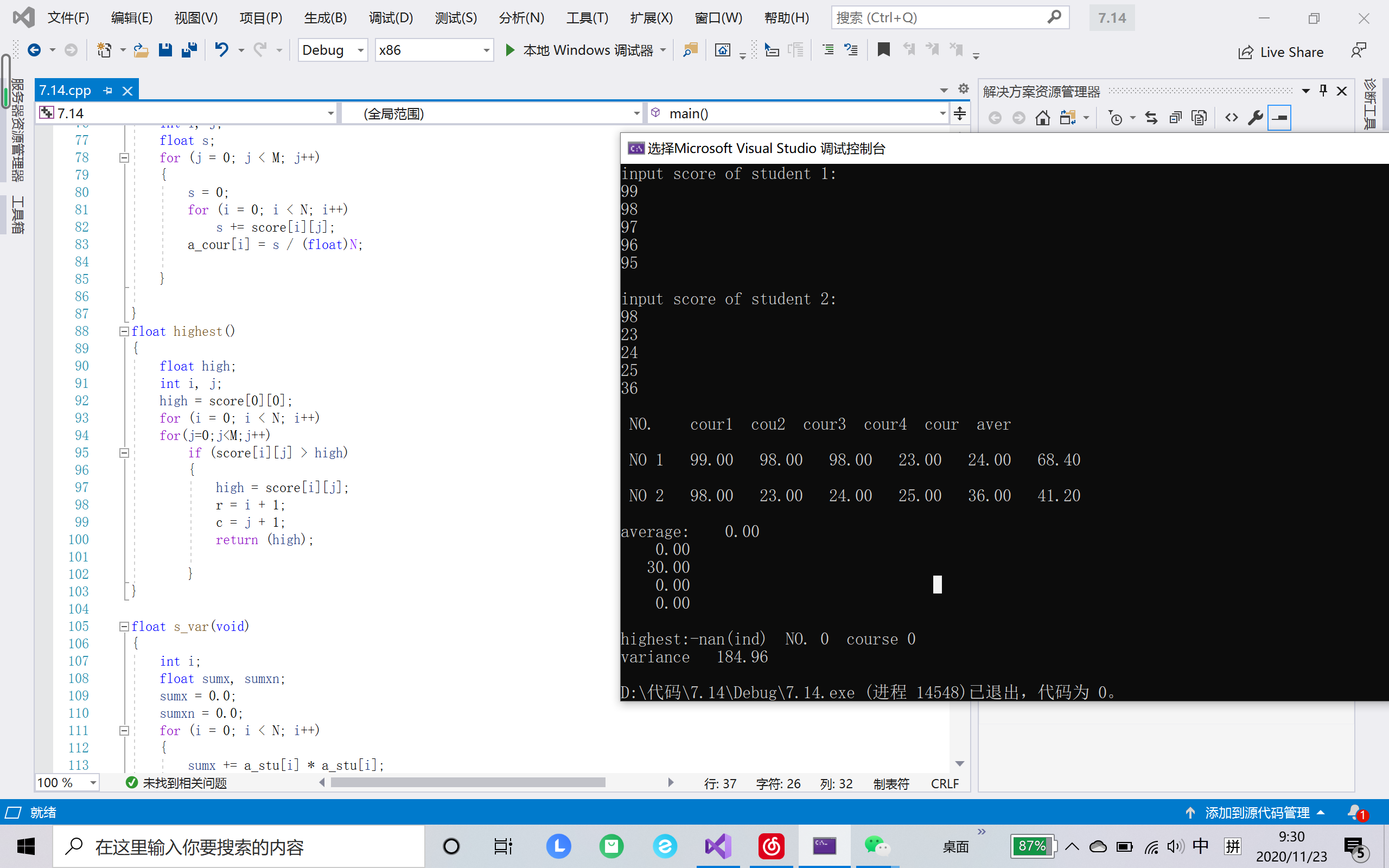Open WeChat from the taskbar
This screenshot has width=1389, height=868.
876,846
